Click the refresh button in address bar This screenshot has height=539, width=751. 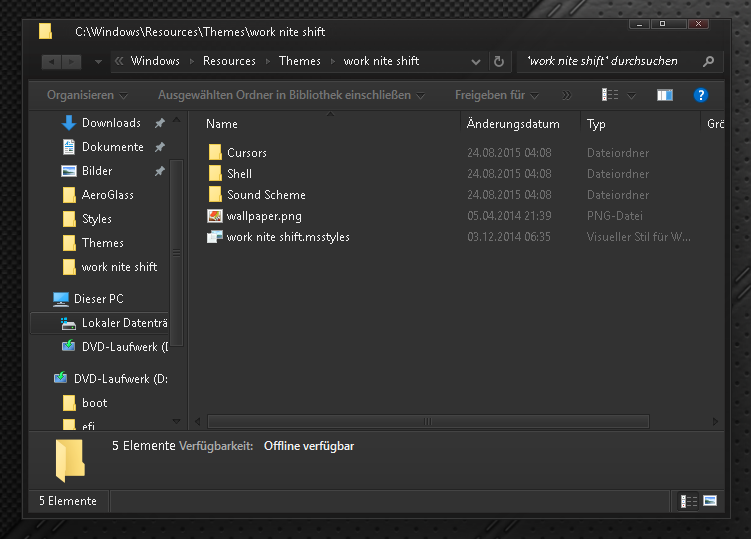pos(499,61)
